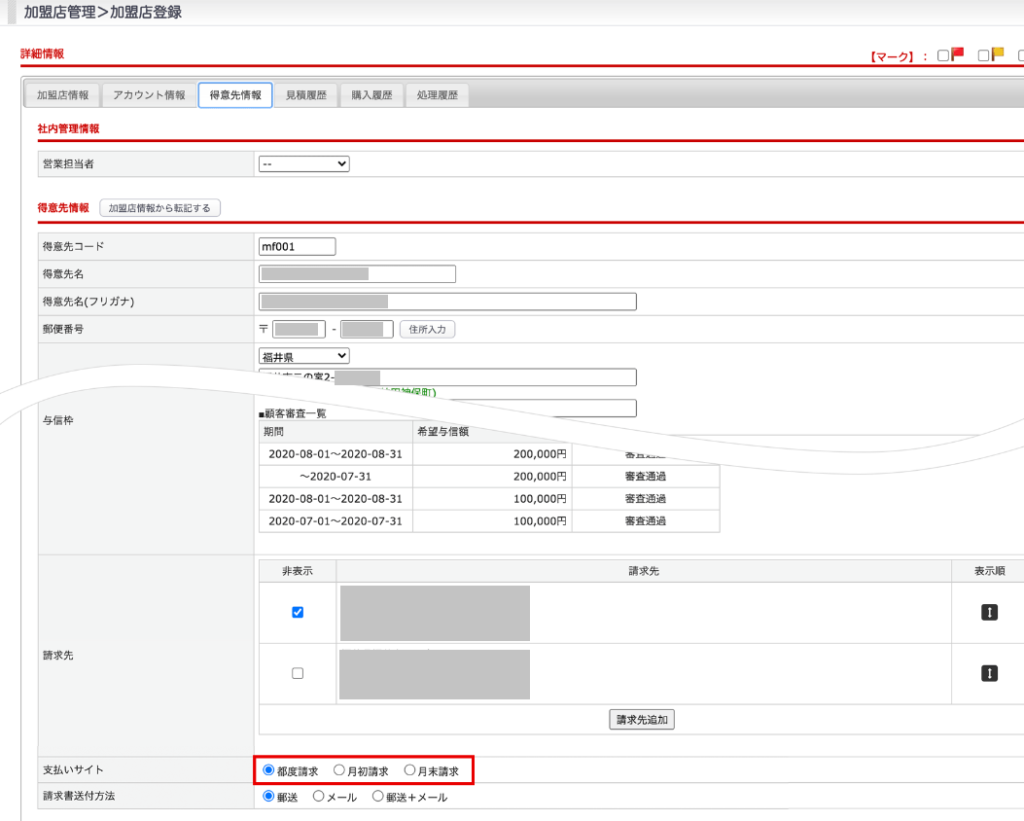Click the sort handle icon of the second 請求先 row
This screenshot has height=821, width=1024.
[x=989, y=673]
